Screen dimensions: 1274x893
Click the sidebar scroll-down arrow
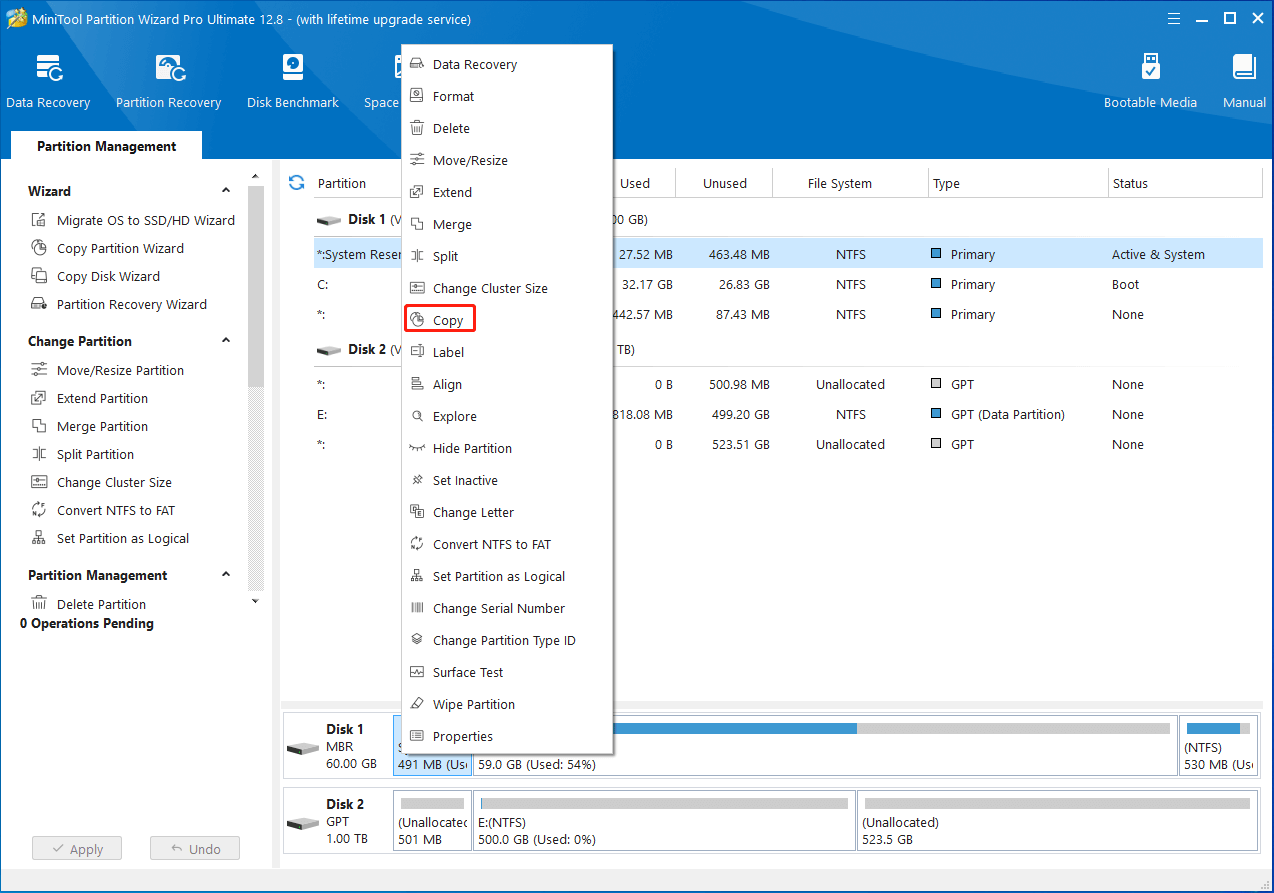[255, 601]
